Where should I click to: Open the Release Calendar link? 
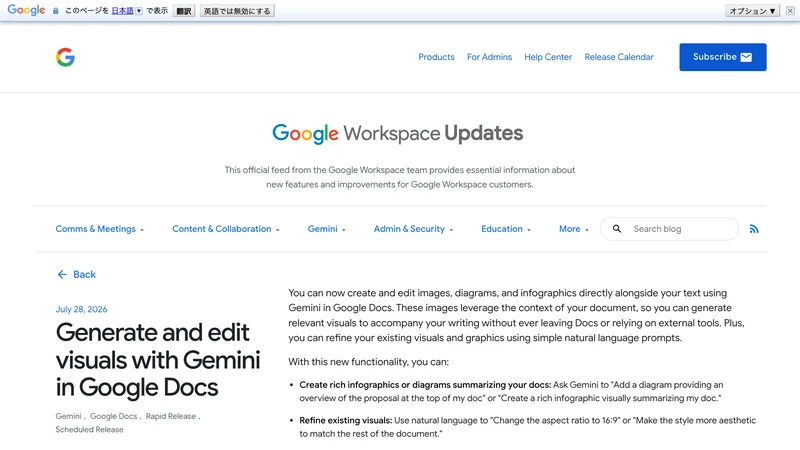(619, 57)
